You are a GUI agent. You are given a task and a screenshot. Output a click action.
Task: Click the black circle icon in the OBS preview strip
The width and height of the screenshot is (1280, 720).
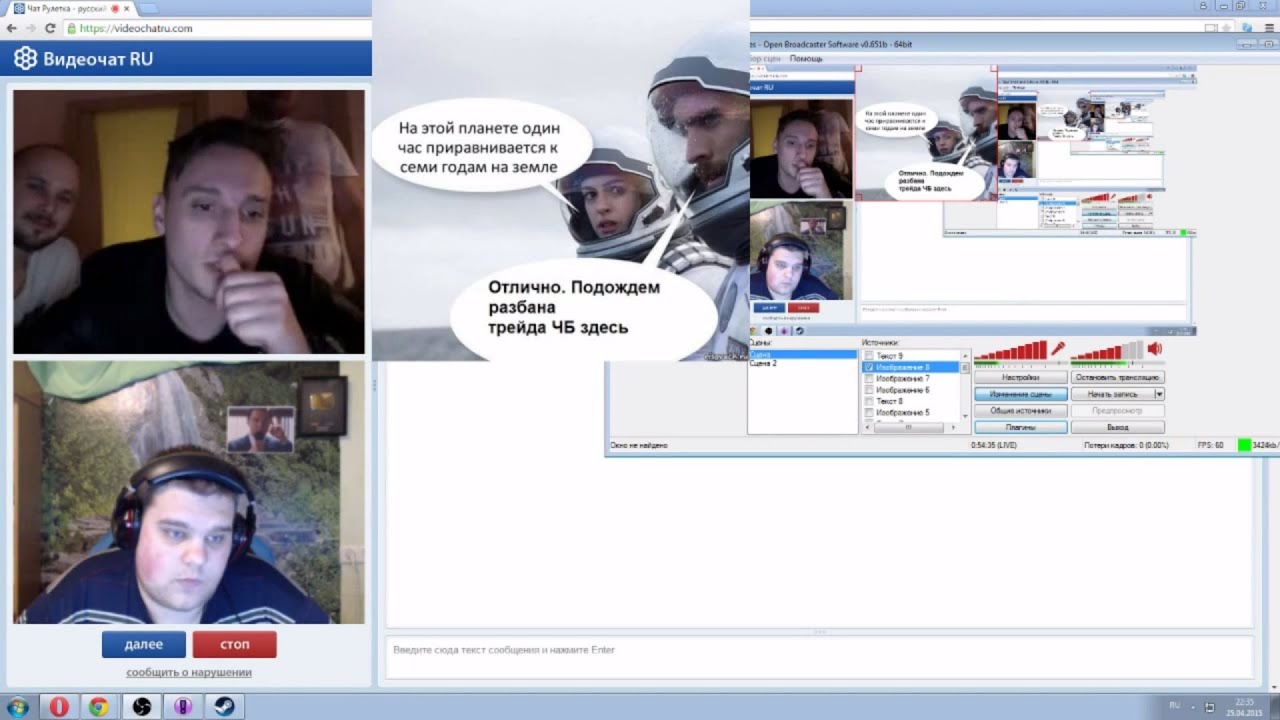coord(768,331)
